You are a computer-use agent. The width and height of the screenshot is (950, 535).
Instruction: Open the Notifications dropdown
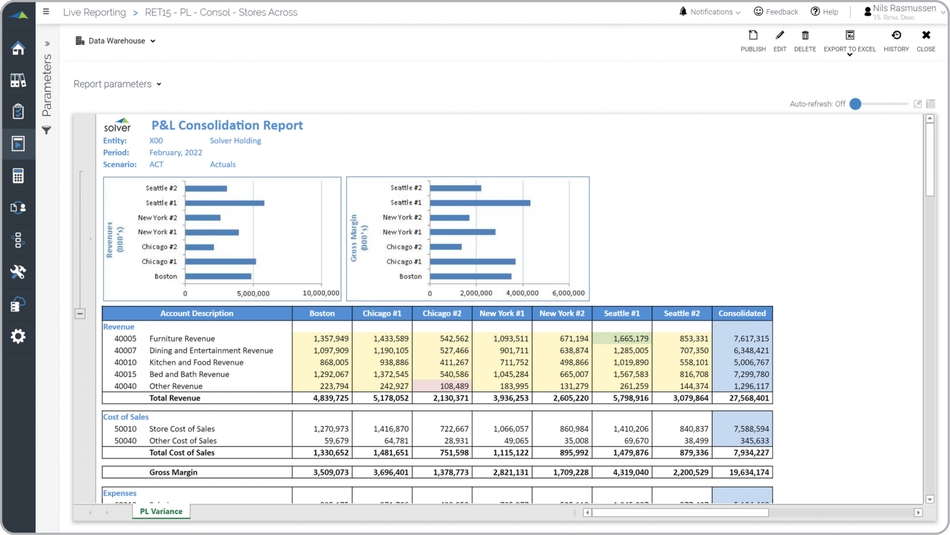(710, 12)
